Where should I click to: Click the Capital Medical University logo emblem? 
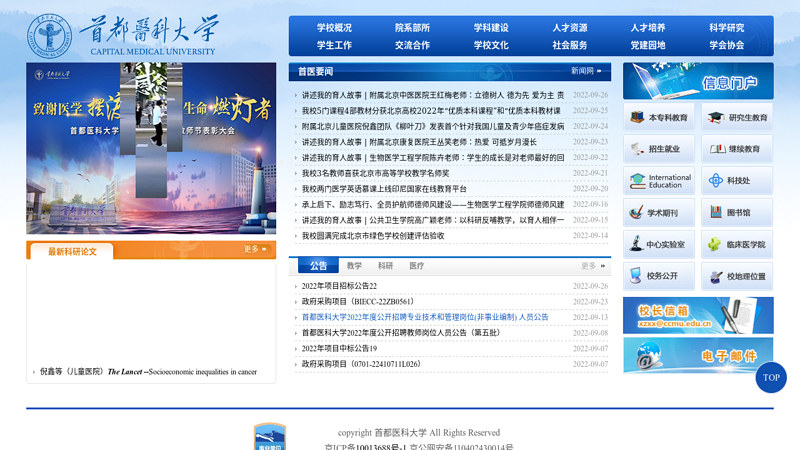coord(49,36)
